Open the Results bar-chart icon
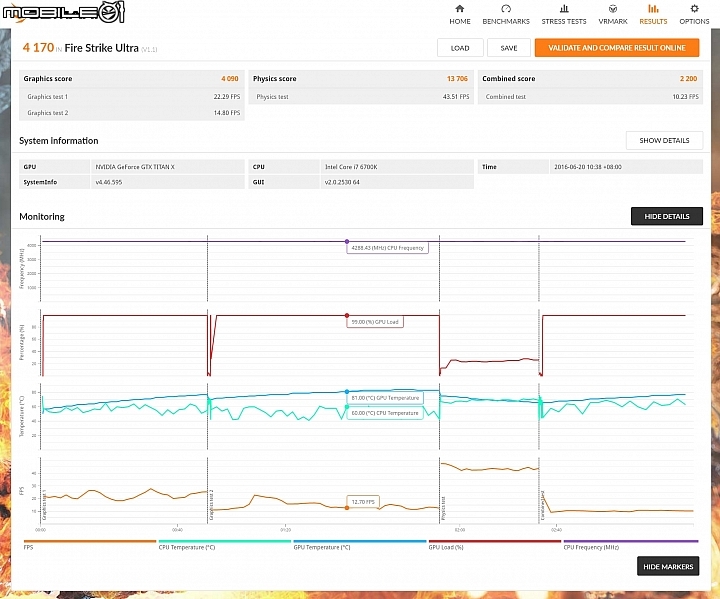The width and height of the screenshot is (720, 599). (x=653, y=8)
